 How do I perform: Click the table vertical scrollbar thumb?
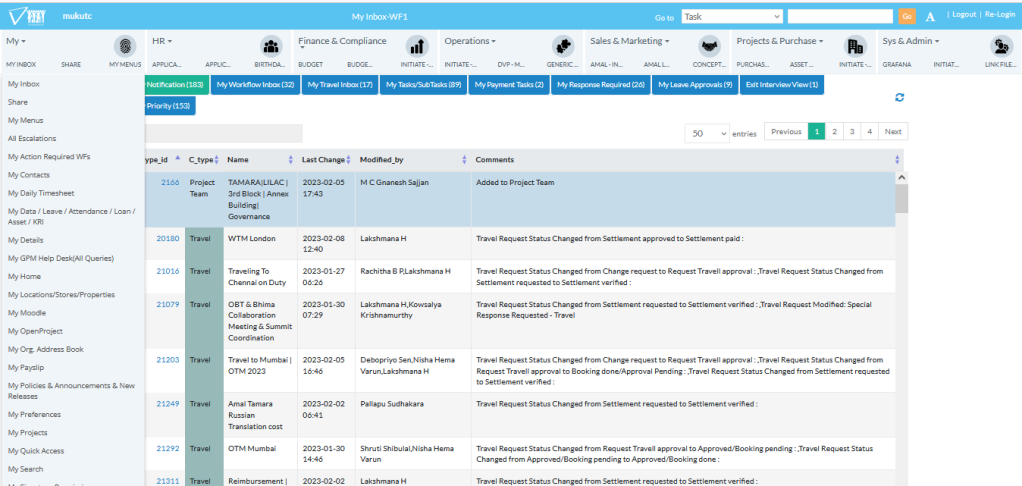tap(902, 199)
